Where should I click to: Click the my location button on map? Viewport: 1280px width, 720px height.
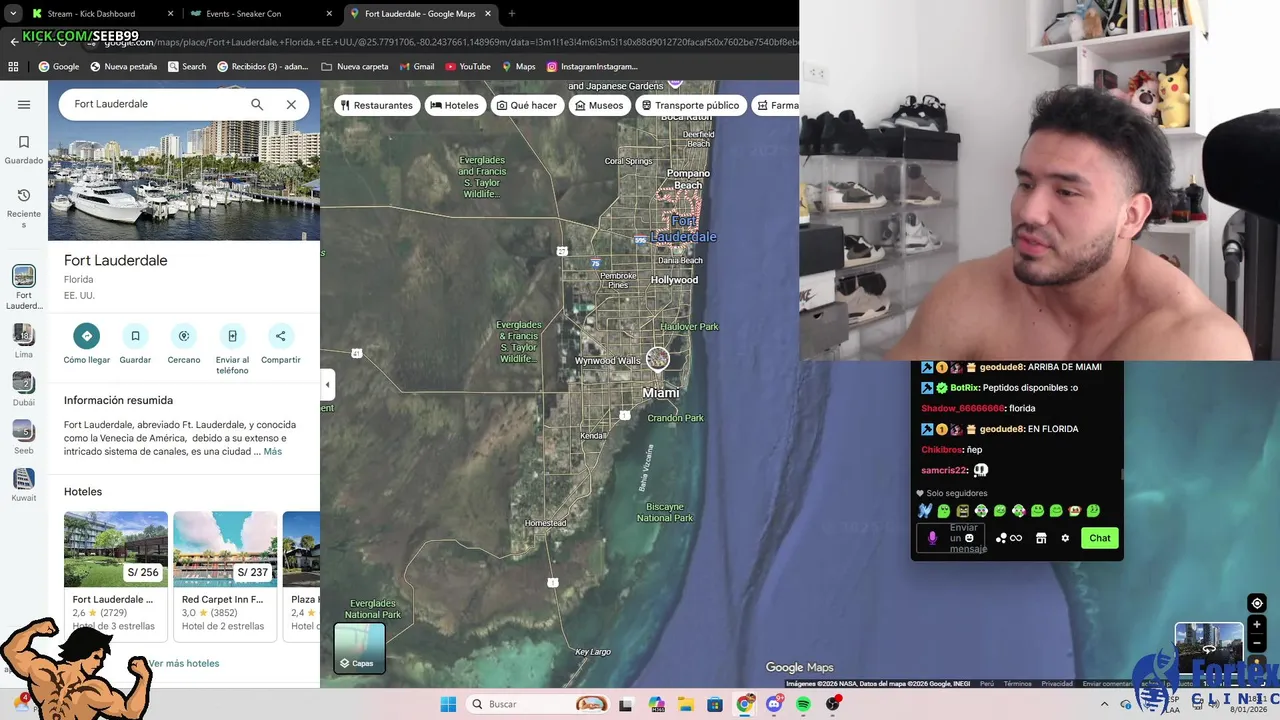point(1257,603)
